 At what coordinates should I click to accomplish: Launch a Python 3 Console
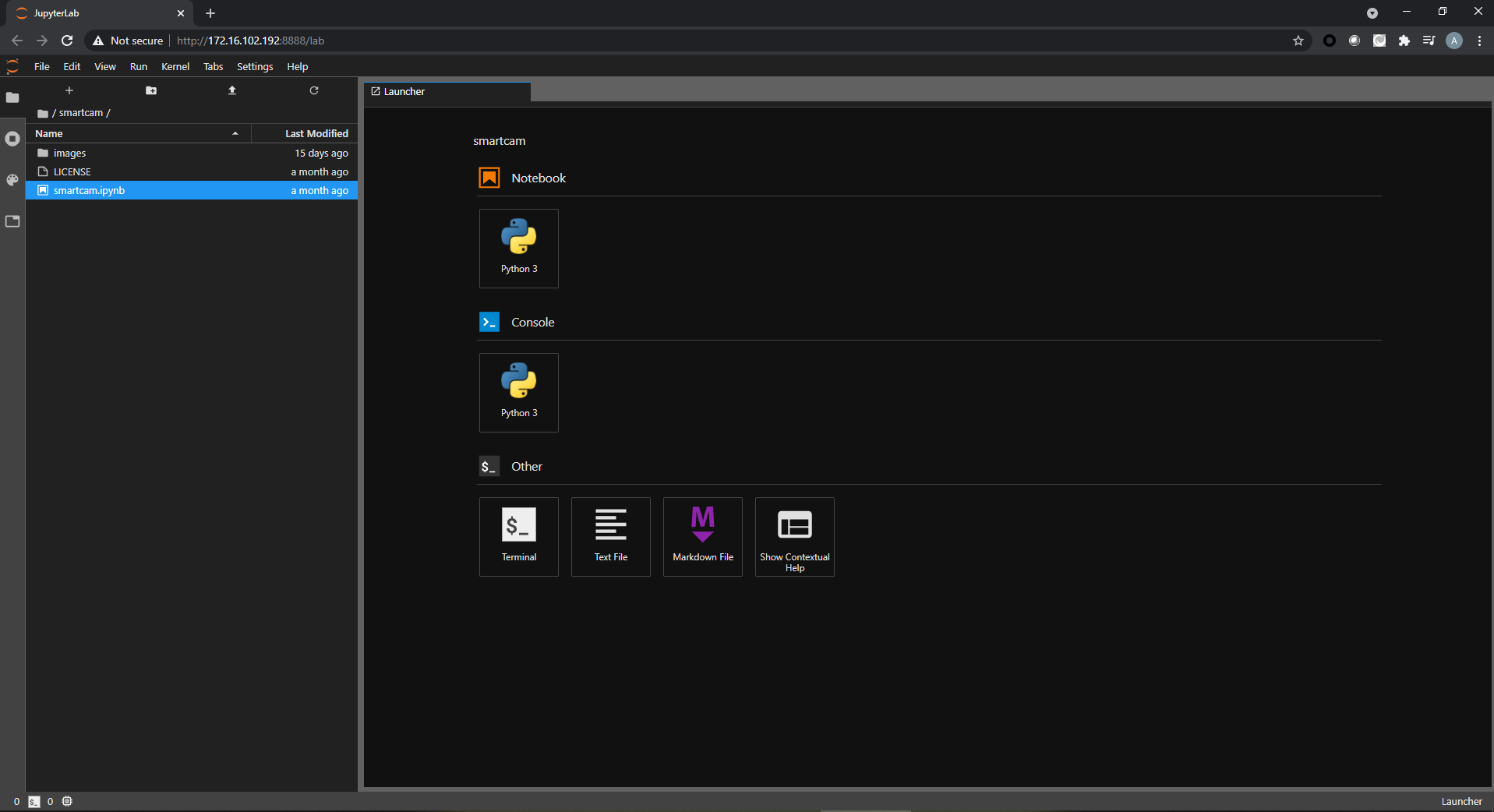pyautogui.click(x=518, y=392)
